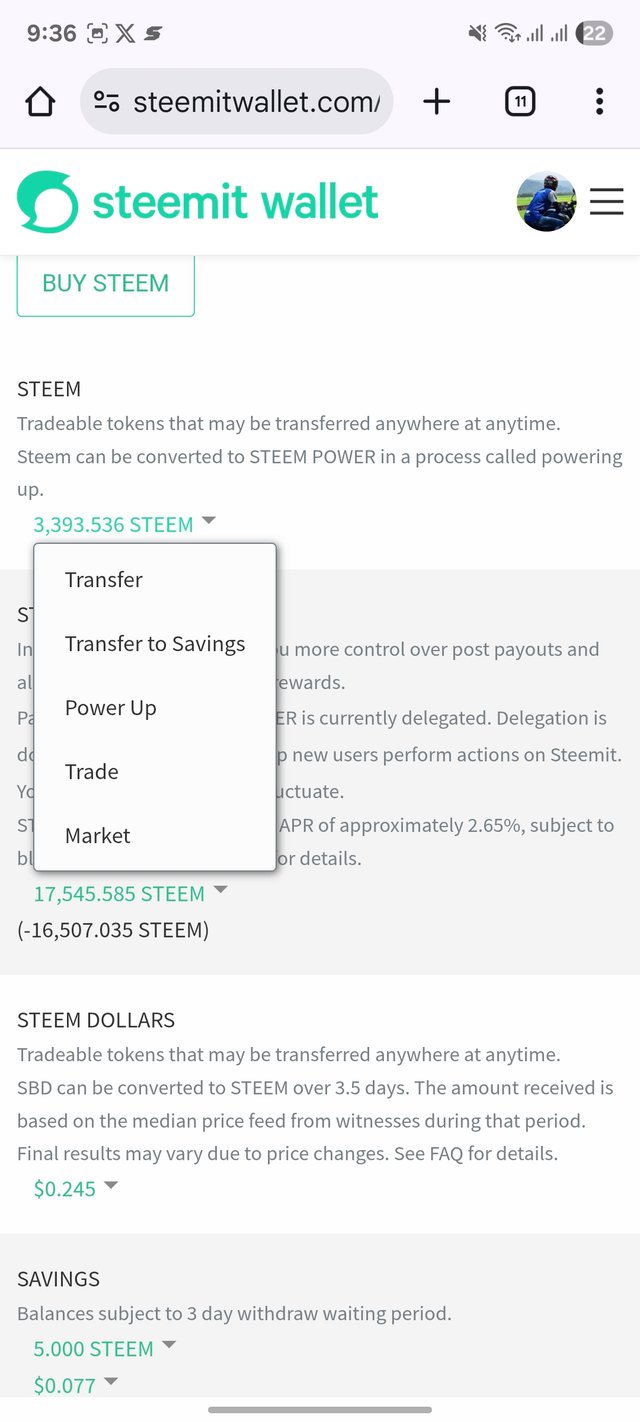Choose Transfer to Savings option
This screenshot has width=640, height=1422.
[x=155, y=644]
